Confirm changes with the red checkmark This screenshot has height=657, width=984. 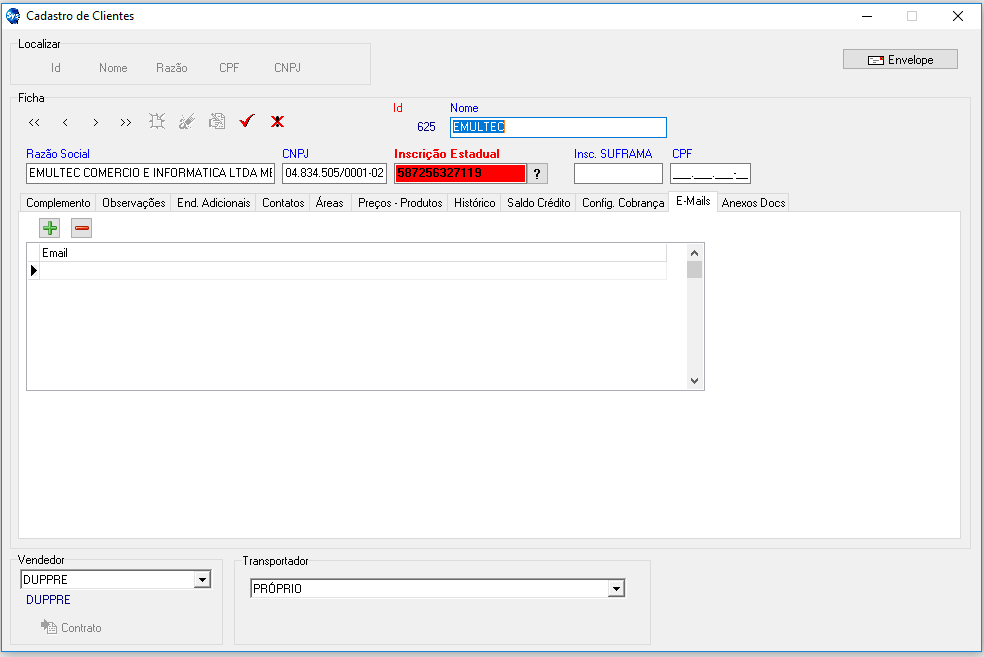(247, 121)
